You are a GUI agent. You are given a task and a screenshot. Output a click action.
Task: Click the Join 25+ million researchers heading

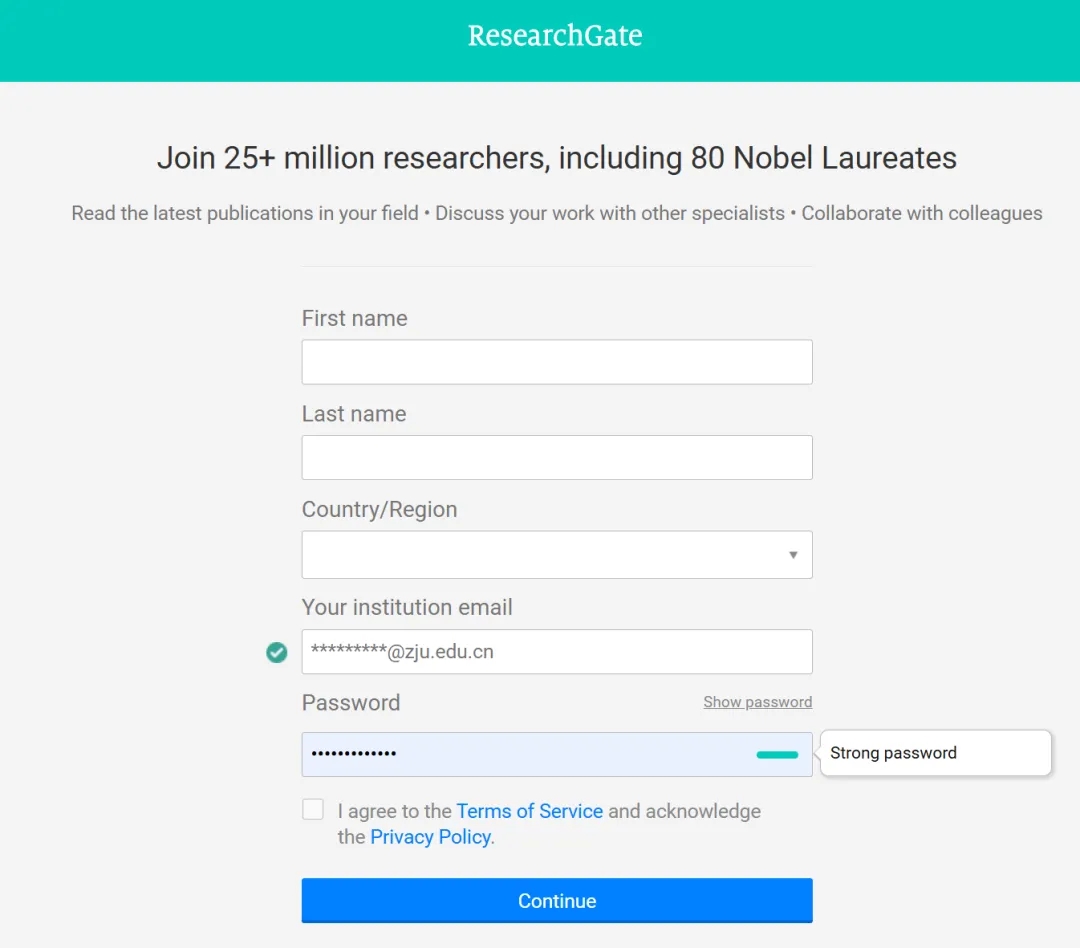tap(557, 158)
